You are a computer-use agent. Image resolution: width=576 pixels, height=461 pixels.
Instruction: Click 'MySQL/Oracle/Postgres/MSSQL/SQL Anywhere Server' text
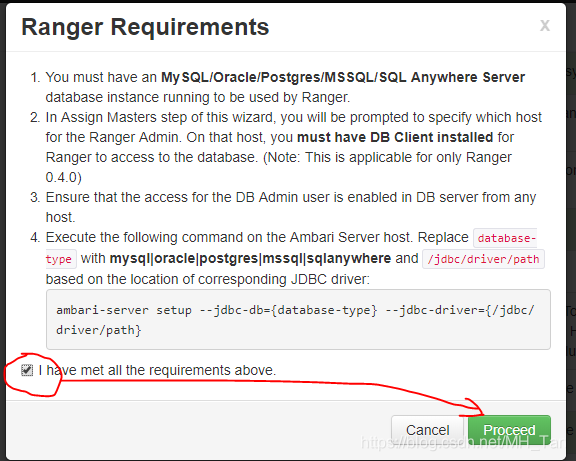pyautogui.click(x=343, y=77)
